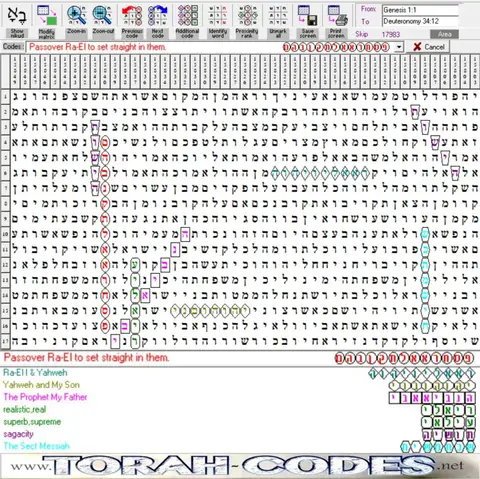This screenshot has width=480, height=479.
Task: Select 'The Prophet My Father' legend entry
Action: tap(45, 397)
